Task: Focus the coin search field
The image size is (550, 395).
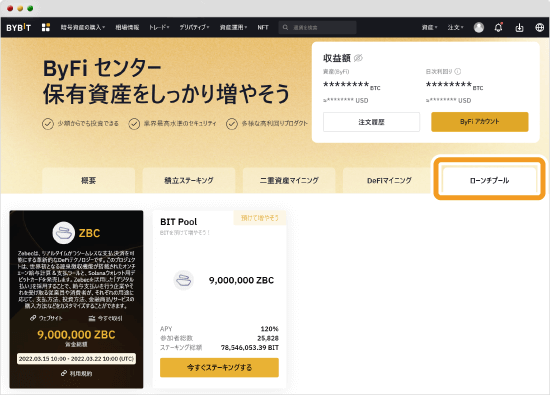Action: pyautogui.click(x=317, y=27)
